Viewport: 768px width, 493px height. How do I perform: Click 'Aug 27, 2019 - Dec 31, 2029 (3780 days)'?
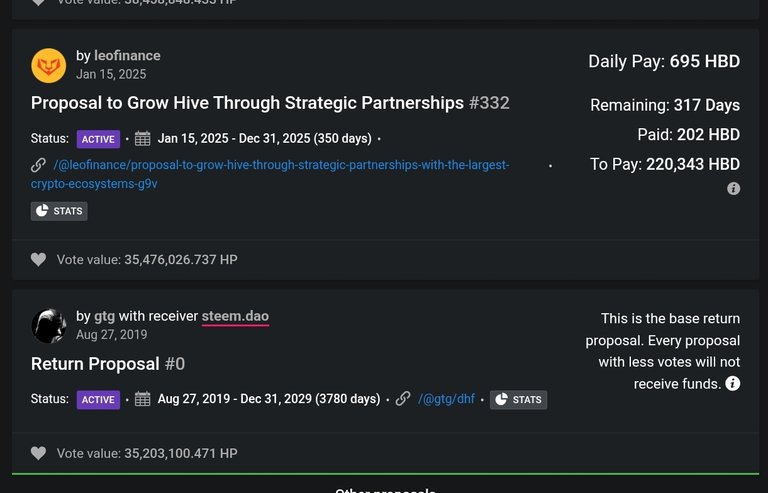pyautogui.click(x=269, y=399)
